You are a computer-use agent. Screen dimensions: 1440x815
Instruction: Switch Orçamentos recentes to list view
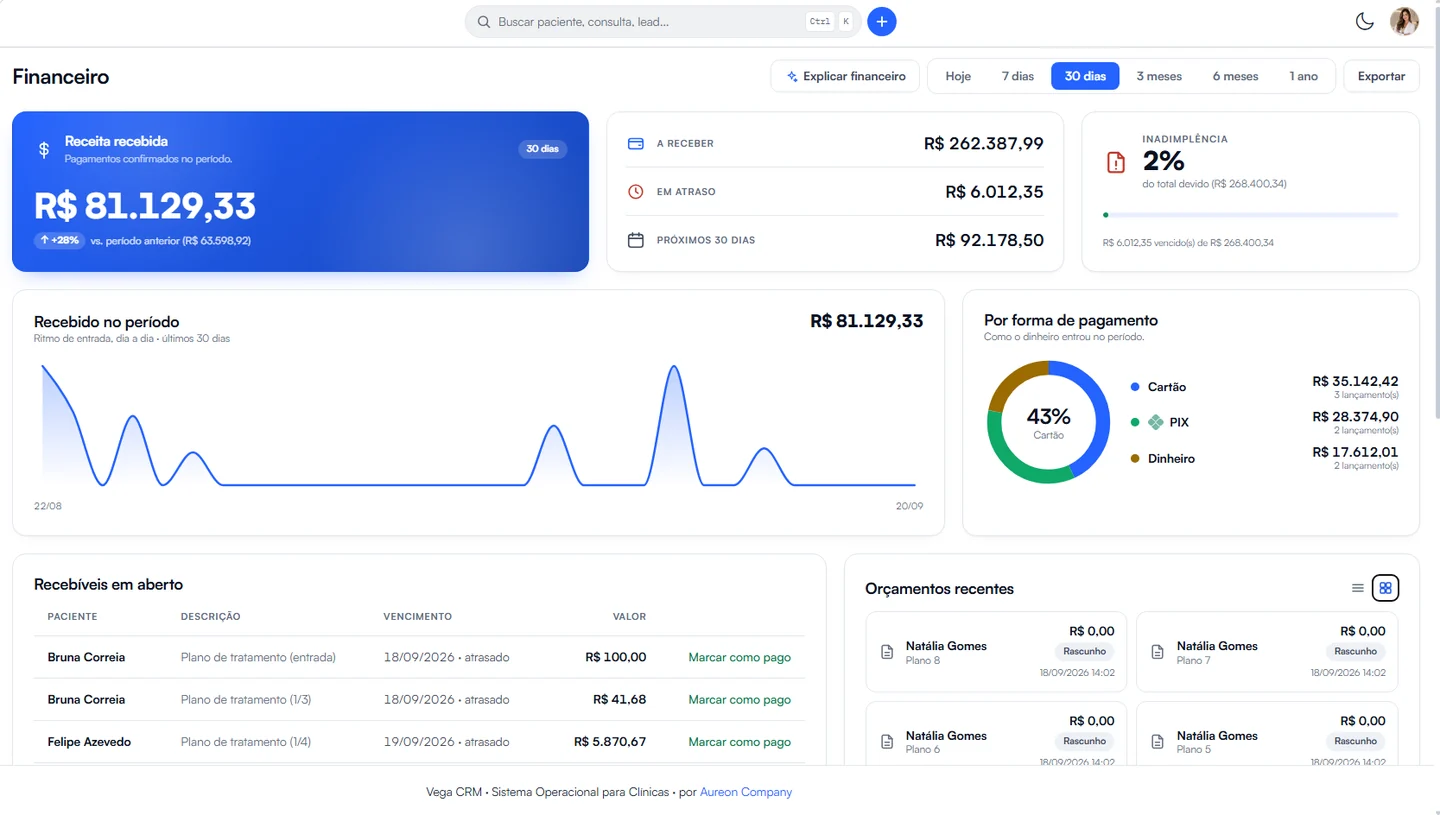click(x=1357, y=588)
